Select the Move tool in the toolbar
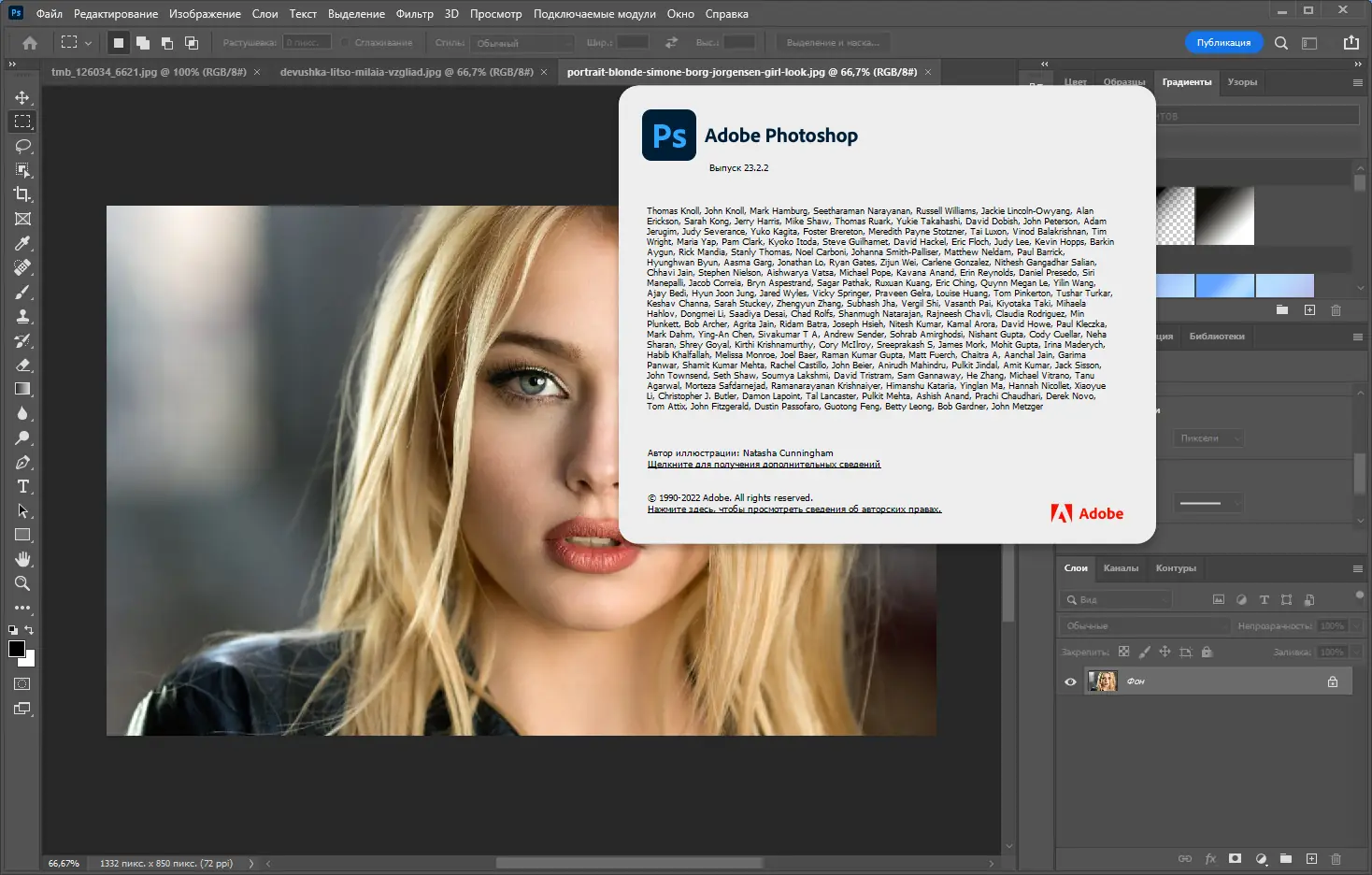 click(22, 96)
